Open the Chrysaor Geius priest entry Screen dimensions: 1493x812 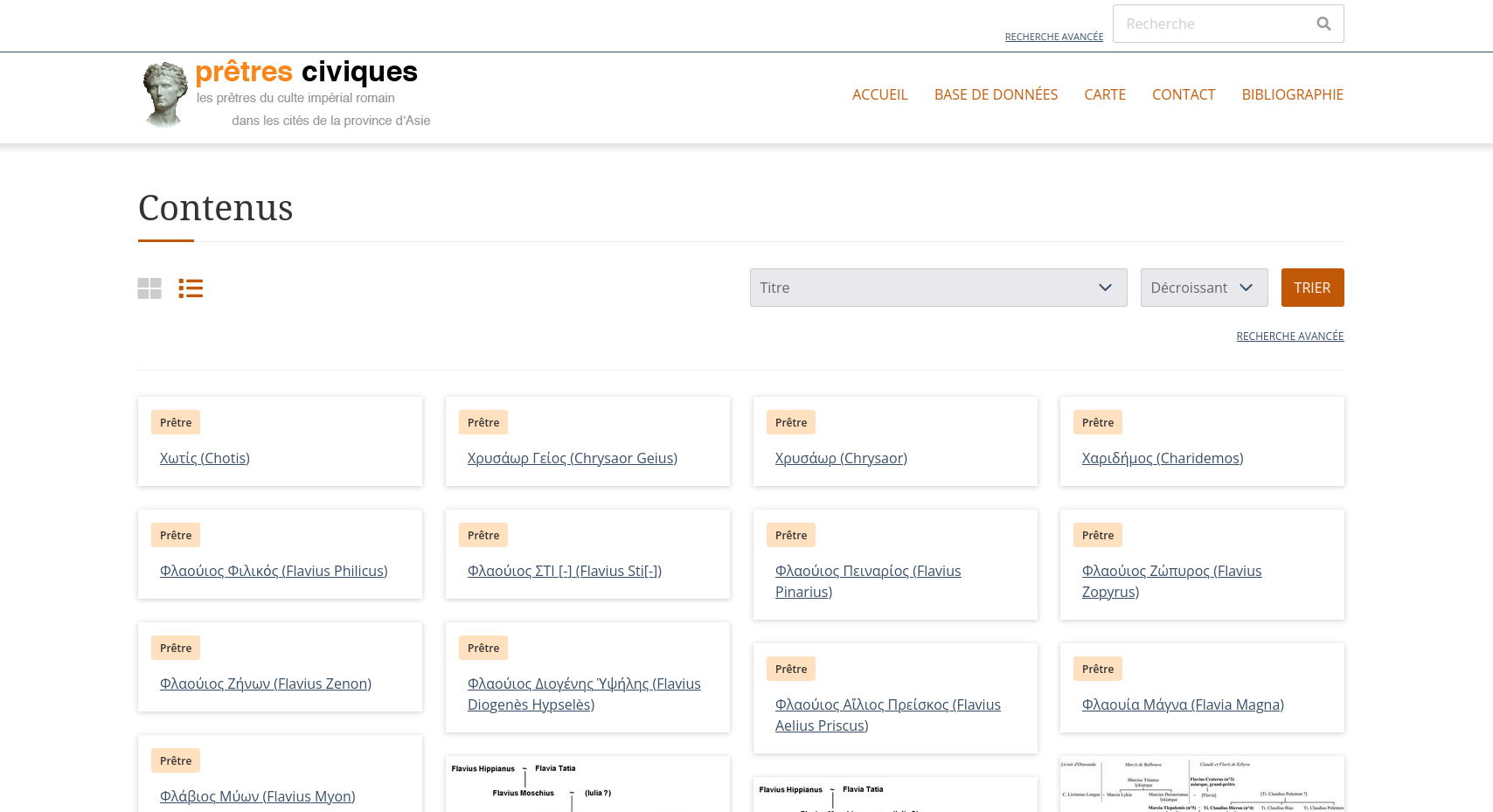pos(572,458)
